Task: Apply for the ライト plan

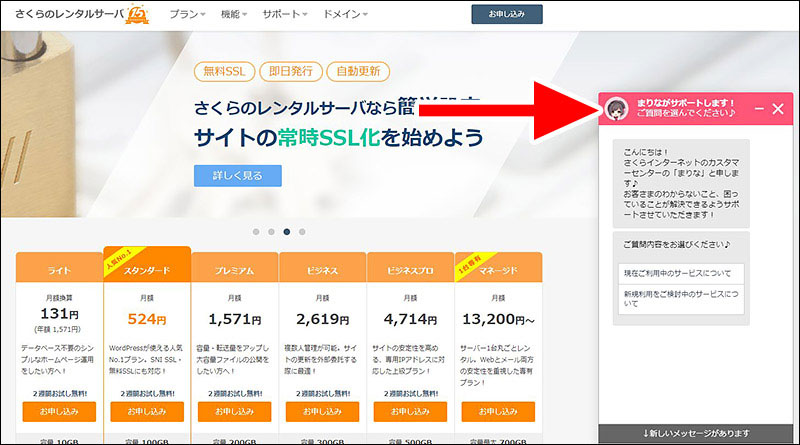Action: (x=59, y=410)
